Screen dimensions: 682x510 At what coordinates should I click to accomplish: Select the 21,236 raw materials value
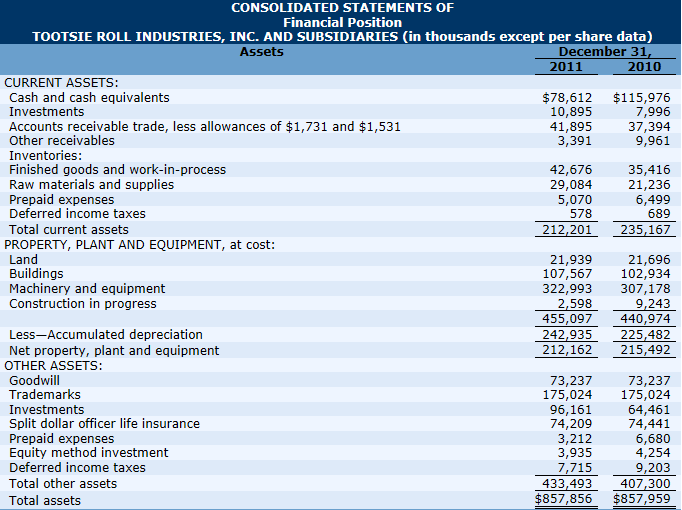[649, 185]
